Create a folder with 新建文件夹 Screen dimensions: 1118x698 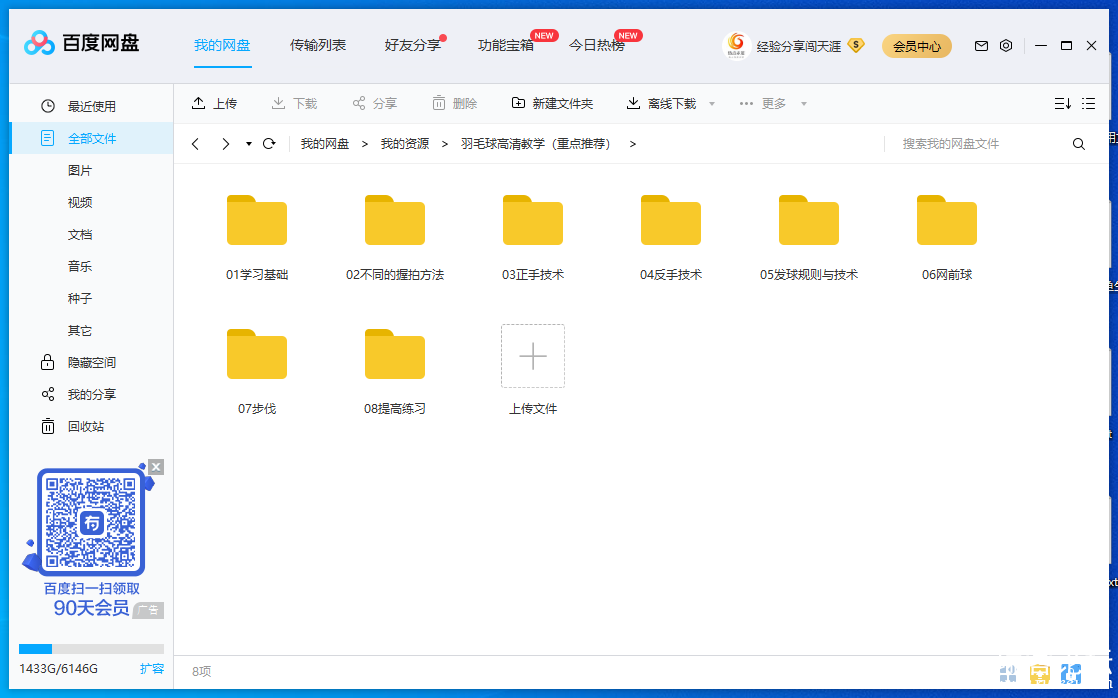point(552,103)
